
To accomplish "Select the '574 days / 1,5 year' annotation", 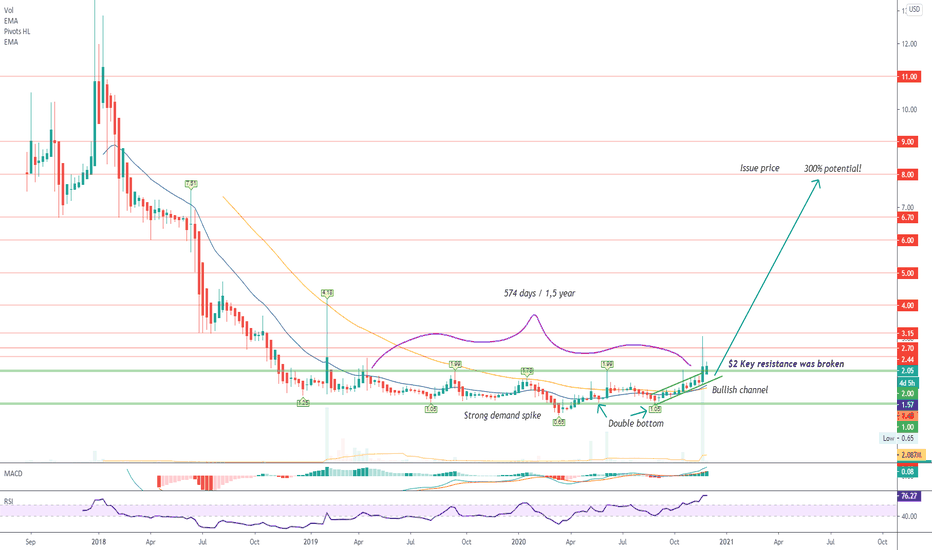I will (x=539, y=293).
